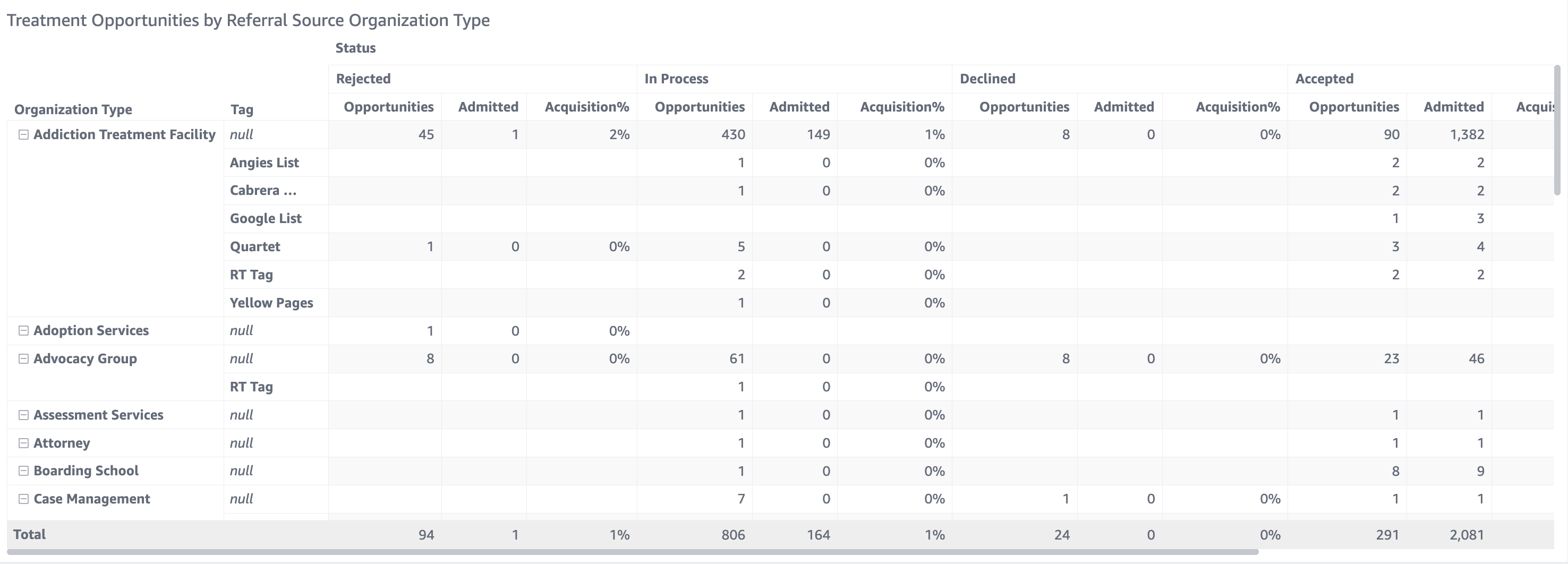Image resolution: width=1568 pixels, height=564 pixels.
Task: Collapse the Attorney row
Action: [23, 443]
